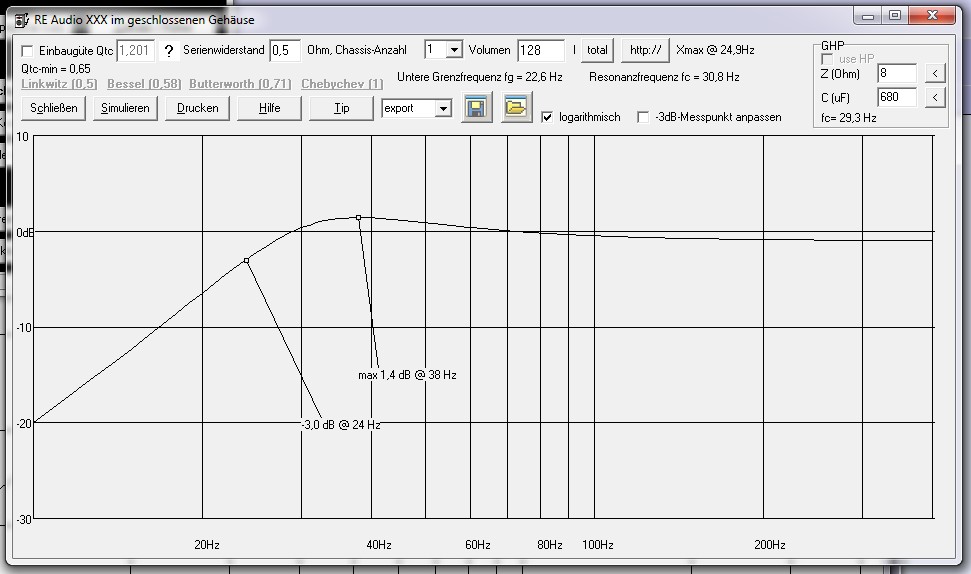Close the RE Audio XXX window
Screen dimensions: 971x574
[x=932, y=16]
